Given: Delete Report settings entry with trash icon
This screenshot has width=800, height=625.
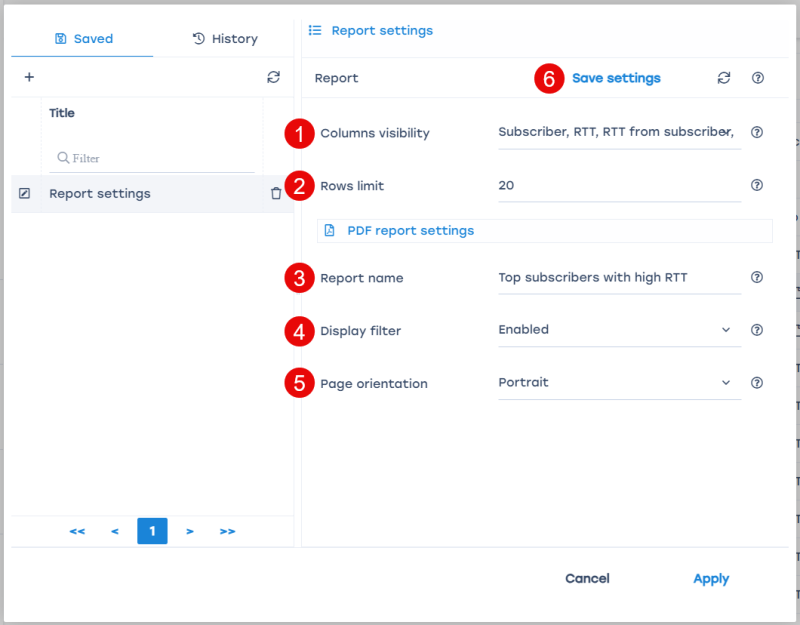Looking at the screenshot, I should pos(276,194).
